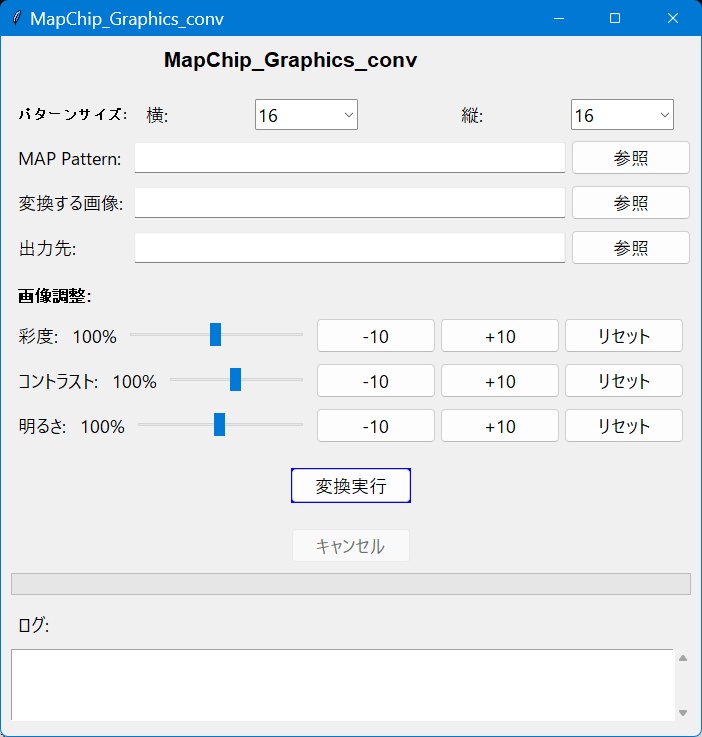
Task: Maximize the MapChip_Graphics_conv window
Action: (615, 18)
